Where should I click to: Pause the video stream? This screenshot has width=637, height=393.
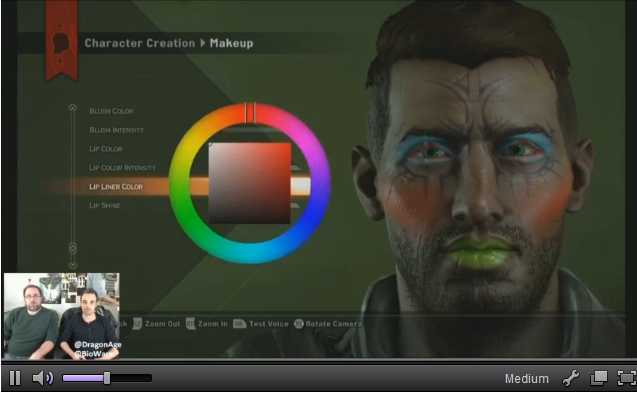point(15,378)
